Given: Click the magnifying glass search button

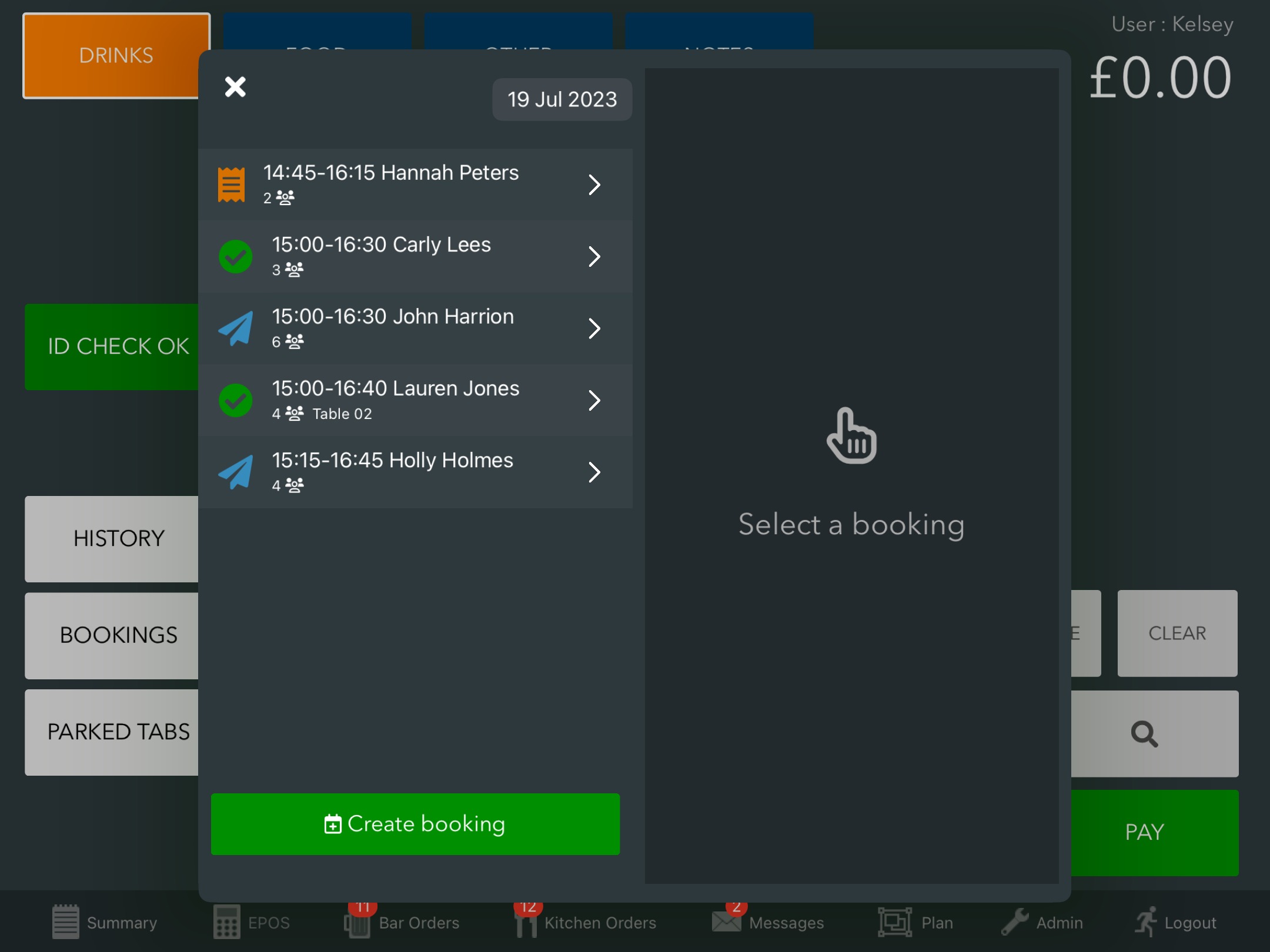Looking at the screenshot, I should pyautogui.click(x=1144, y=733).
